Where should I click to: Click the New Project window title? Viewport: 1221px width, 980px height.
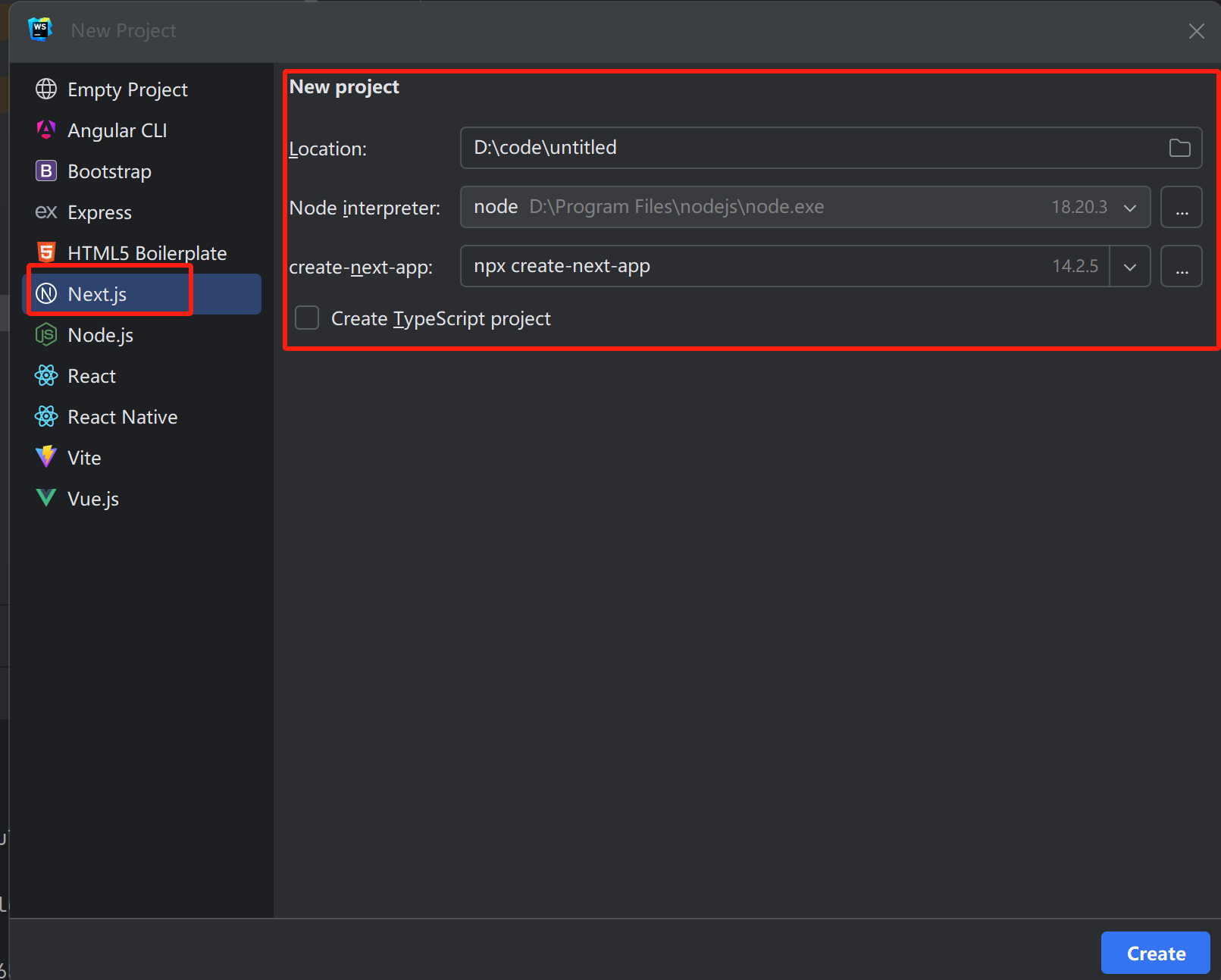point(124,30)
